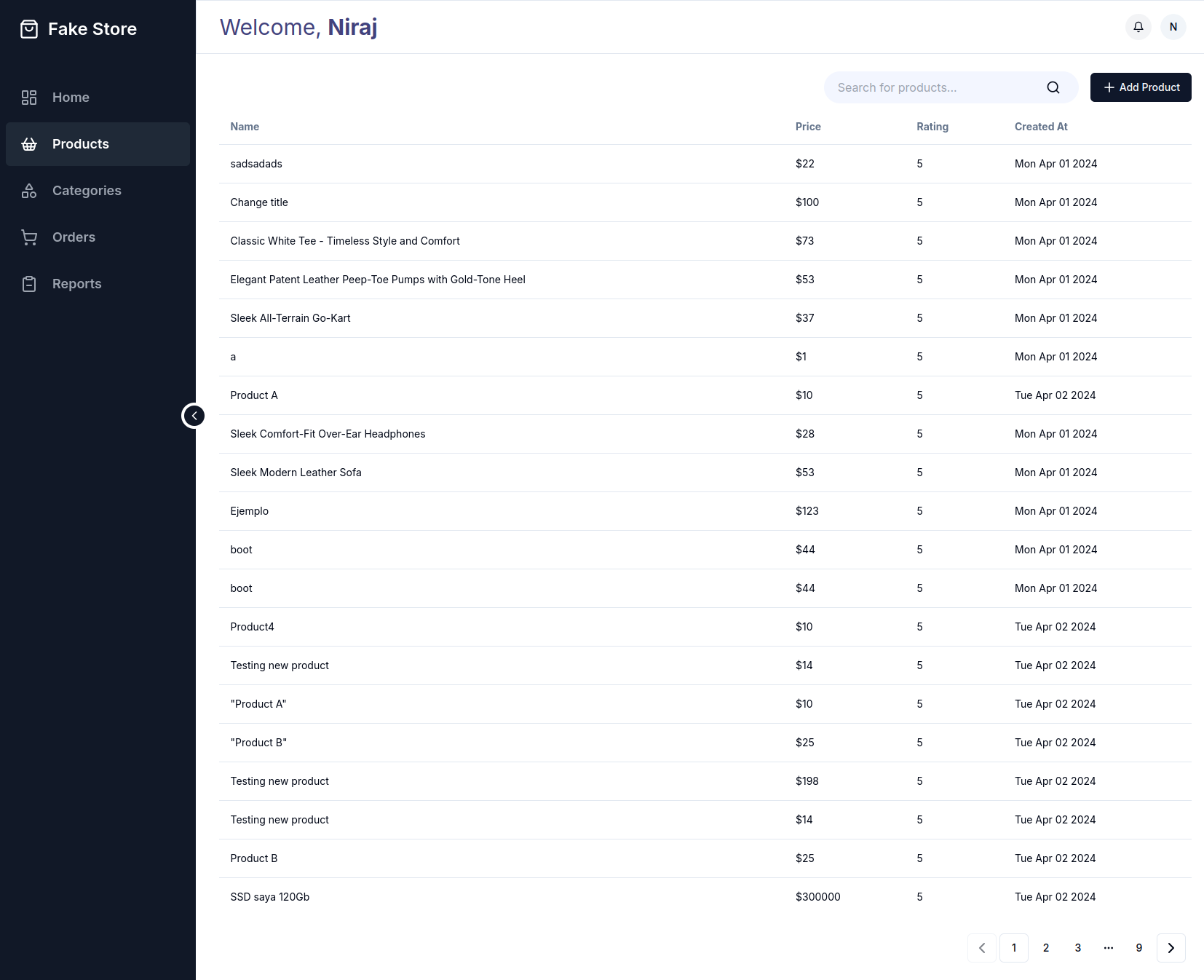Click the Fake Store shopping bag logo
The height and width of the screenshot is (980, 1204).
pos(29,29)
